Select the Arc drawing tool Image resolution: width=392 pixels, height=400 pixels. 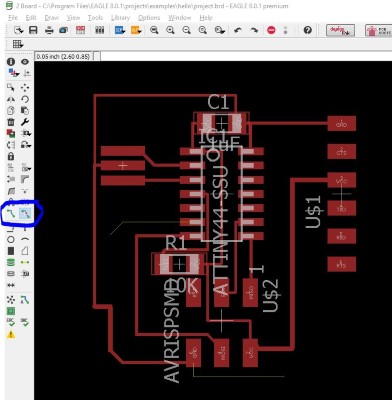(x=25, y=239)
